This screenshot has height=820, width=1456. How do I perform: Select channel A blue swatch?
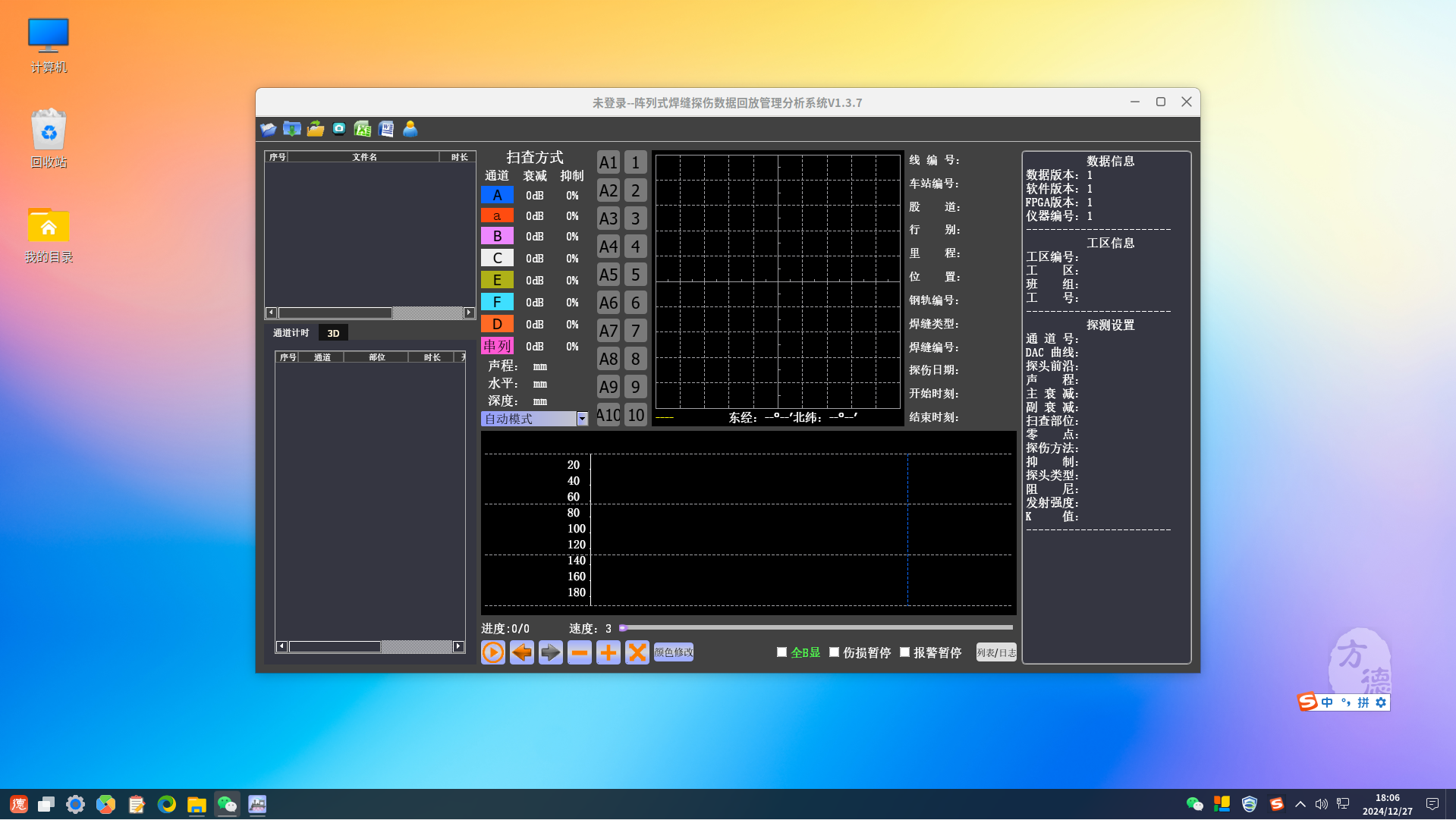[x=497, y=195]
